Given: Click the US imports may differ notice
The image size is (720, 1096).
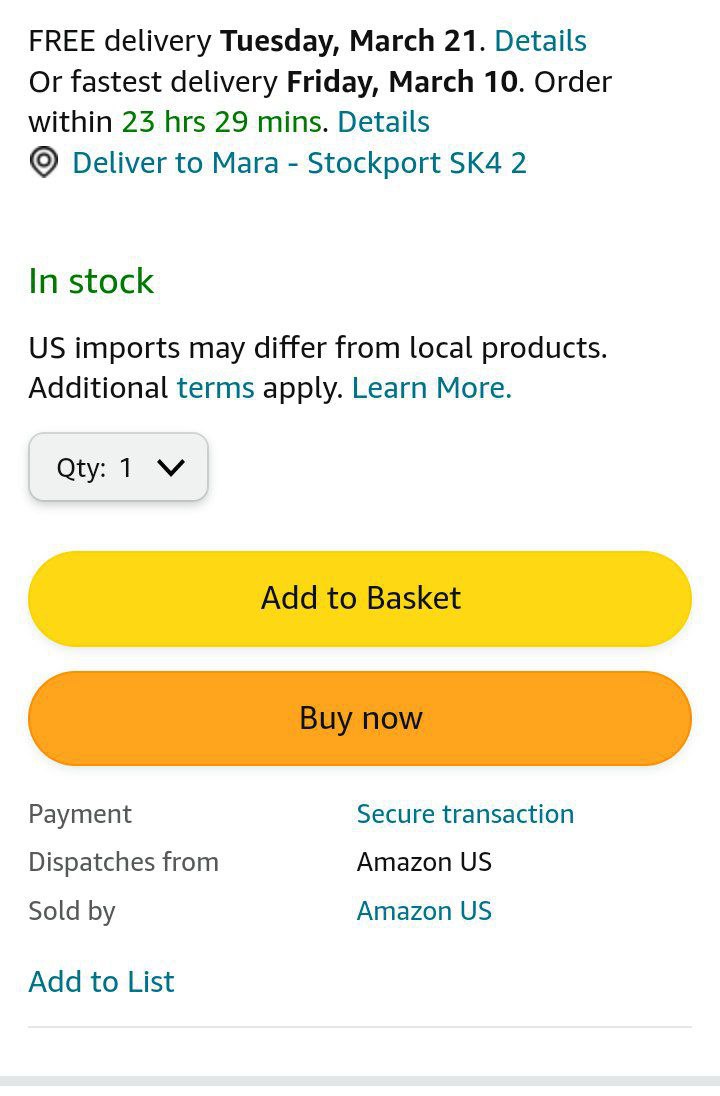Looking at the screenshot, I should tap(317, 348).
